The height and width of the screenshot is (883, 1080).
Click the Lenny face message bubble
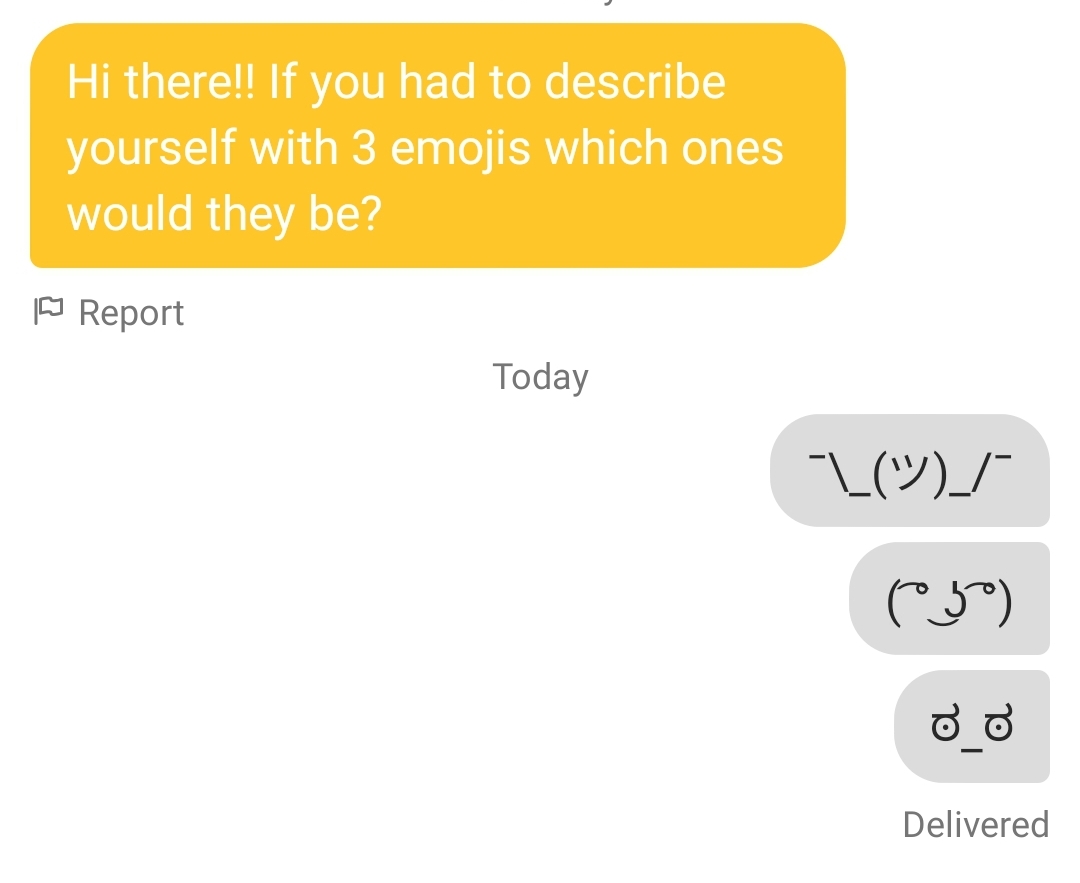coord(948,599)
